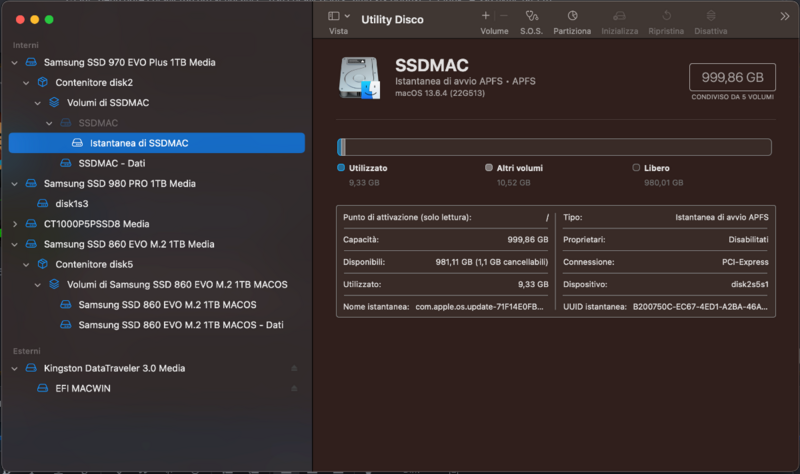Click Nome istantanea value com.apple.os.update

(479, 307)
